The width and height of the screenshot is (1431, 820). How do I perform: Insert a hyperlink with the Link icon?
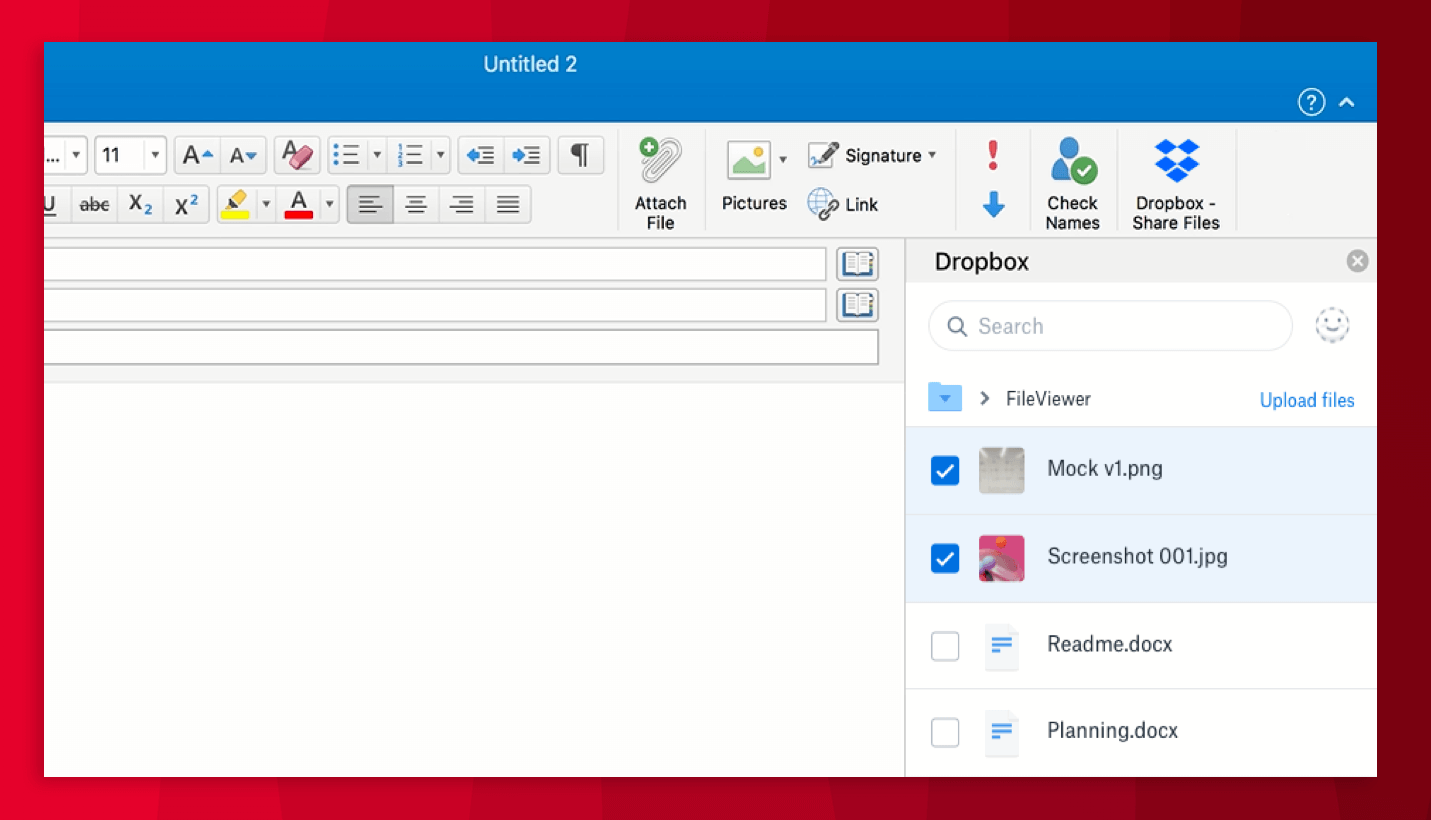click(x=823, y=204)
